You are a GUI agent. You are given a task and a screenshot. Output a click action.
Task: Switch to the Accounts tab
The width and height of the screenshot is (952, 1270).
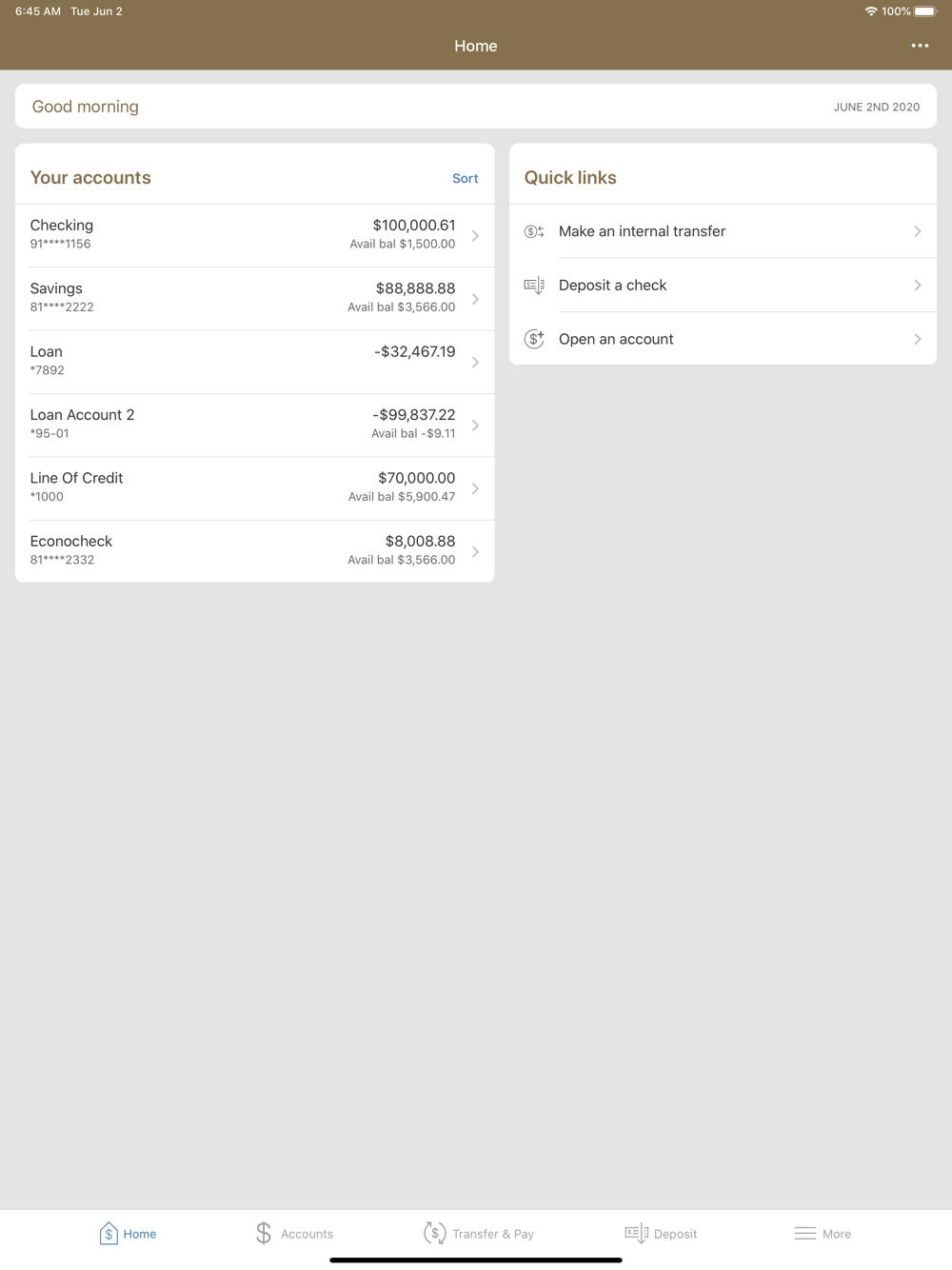click(294, 1233)
